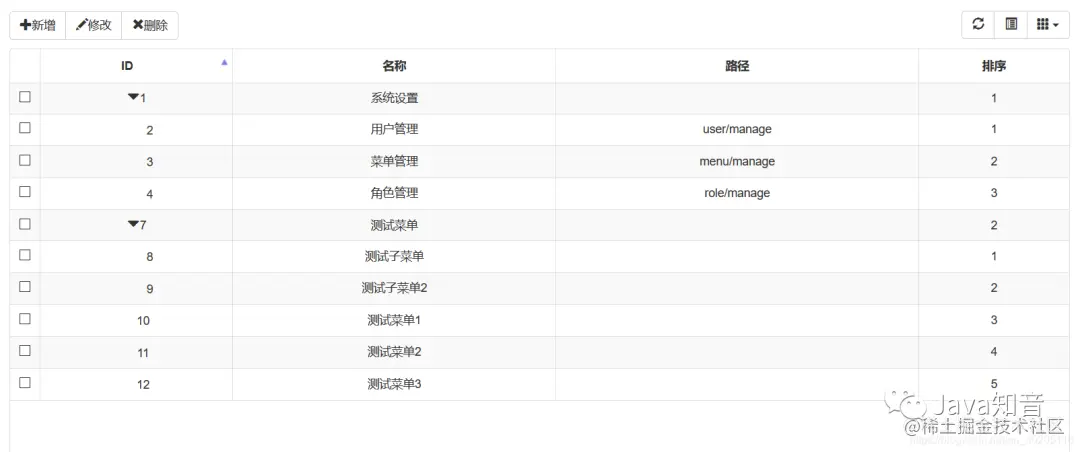
Task: Click ID cell 9 in 测试子菜单2 row
Action: [x=136, y=289]
